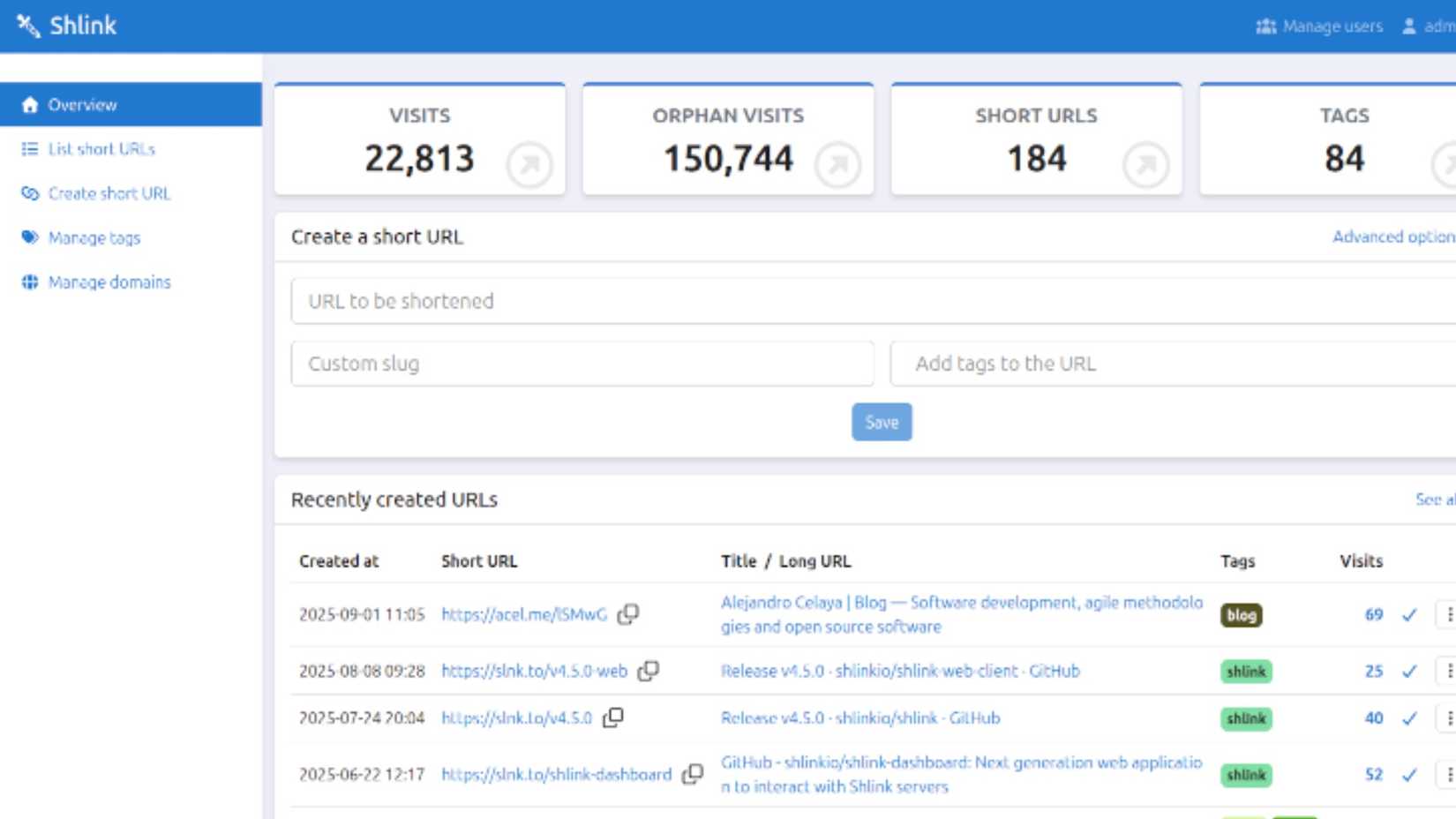Select Create short URL in the sidebar
Image resolution: width=1456 pixels, height=819 pixels.
tap(109, 193)
